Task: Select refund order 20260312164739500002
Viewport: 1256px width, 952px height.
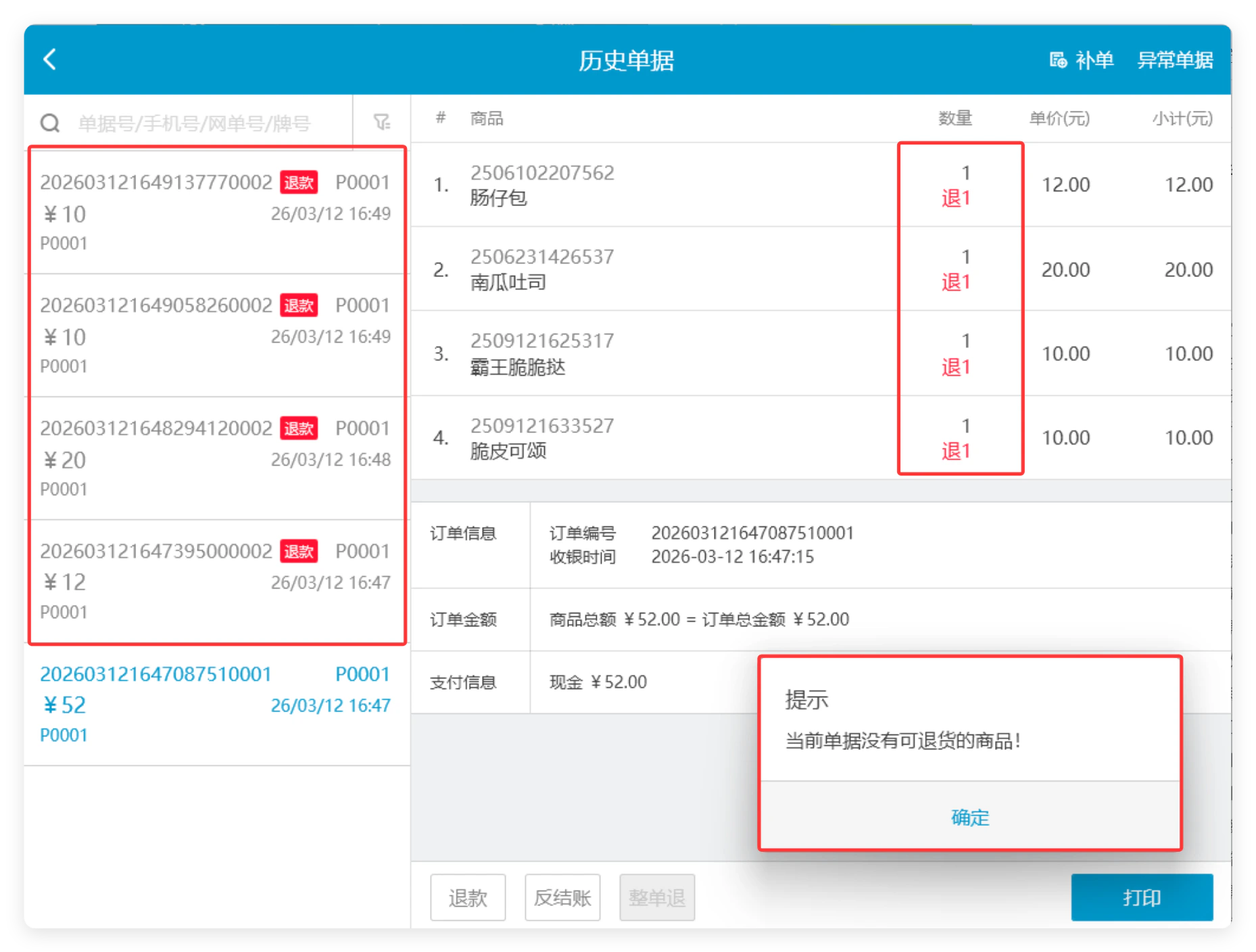Action: [x=217, y=581]
